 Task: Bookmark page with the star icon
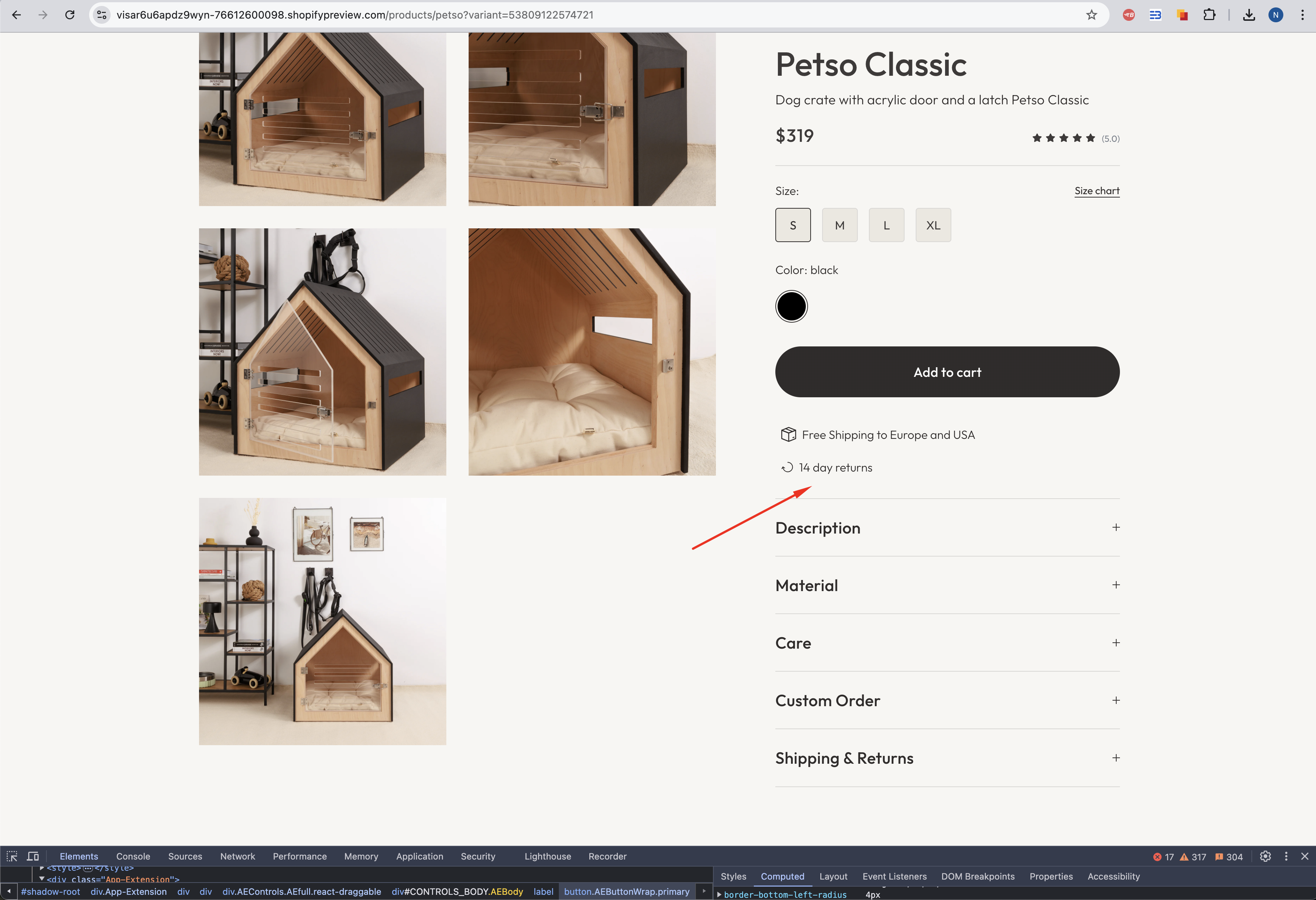(x=1091, y=15)
